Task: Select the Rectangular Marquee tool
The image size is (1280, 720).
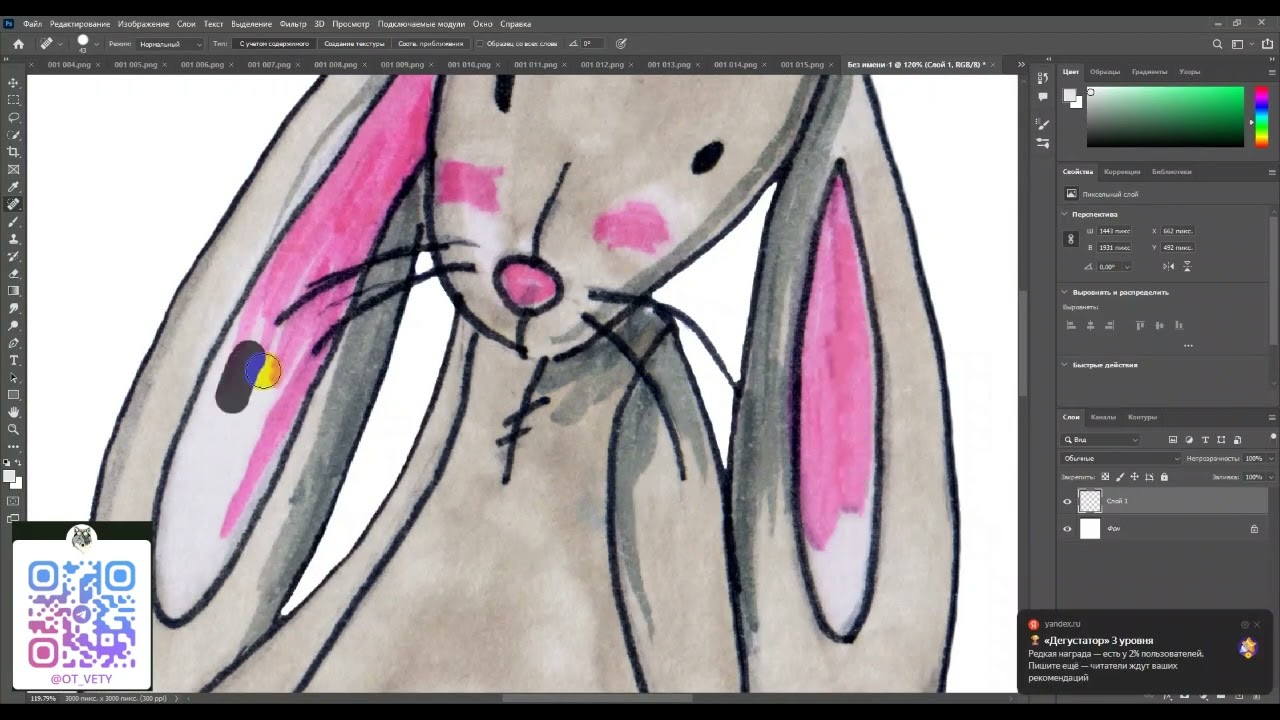Action: 13,100
